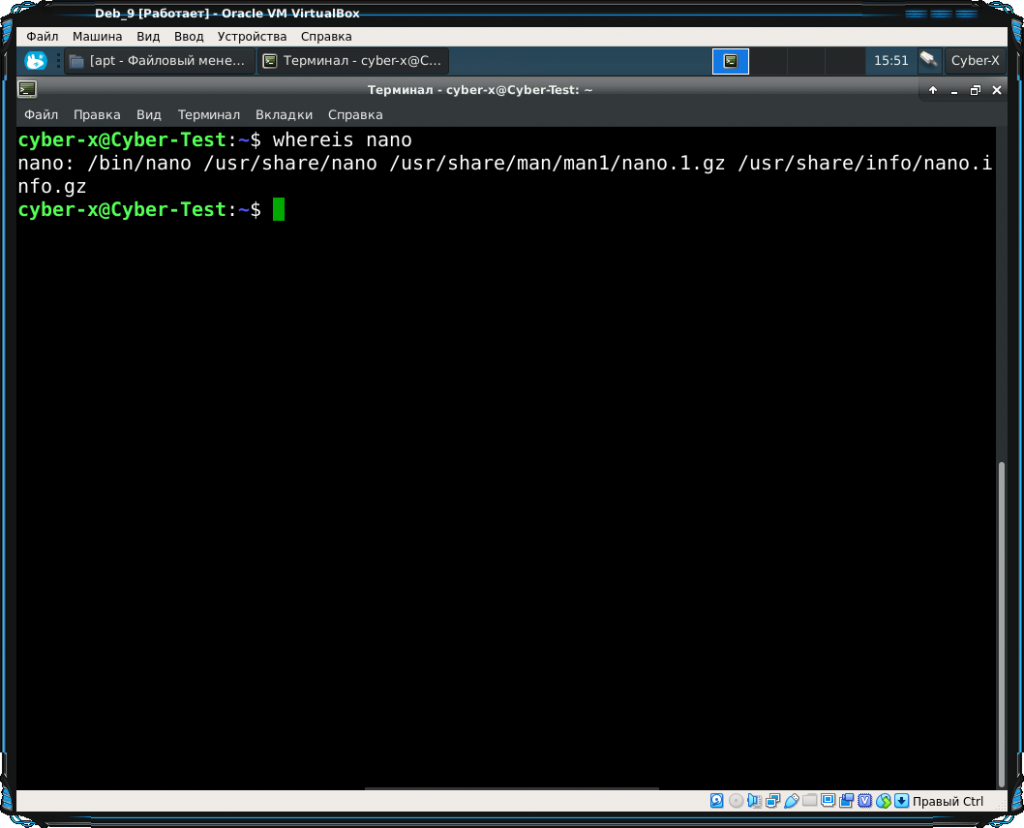
Task: Open terminal Справка menu
Action: click(355, 115)
